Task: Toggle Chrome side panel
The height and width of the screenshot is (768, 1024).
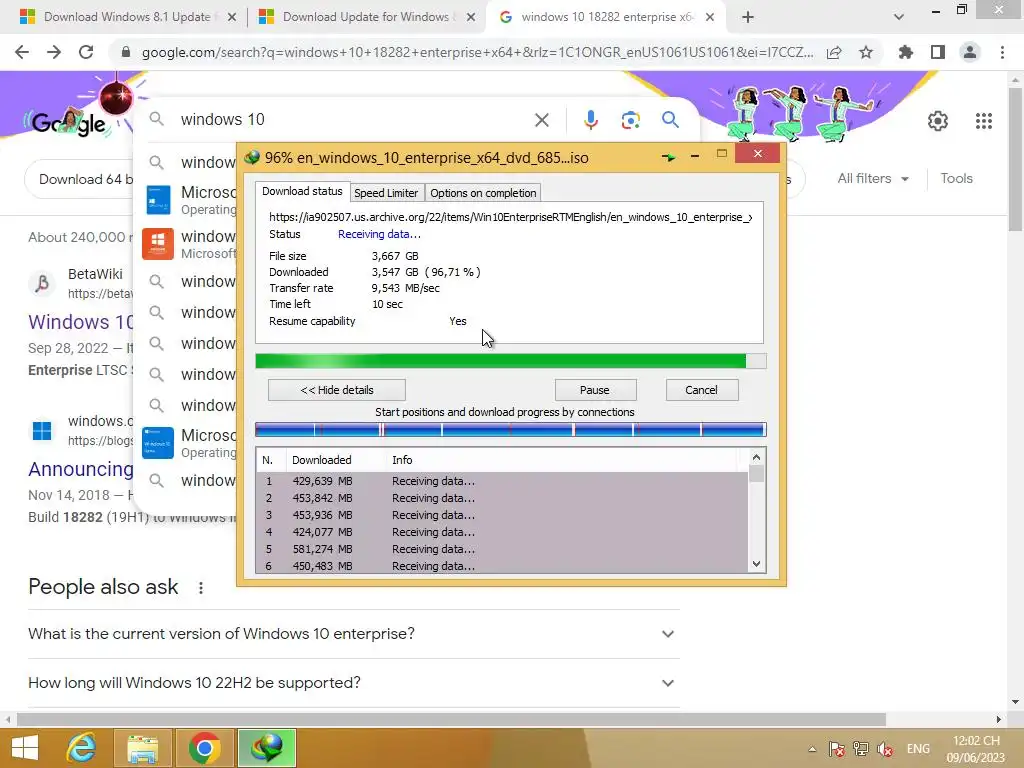Action: tap(938, 52)
